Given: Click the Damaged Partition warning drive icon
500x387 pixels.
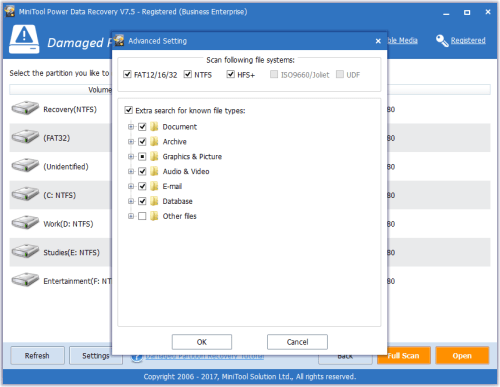Looking at the screenshot, I should pos(24,39).
